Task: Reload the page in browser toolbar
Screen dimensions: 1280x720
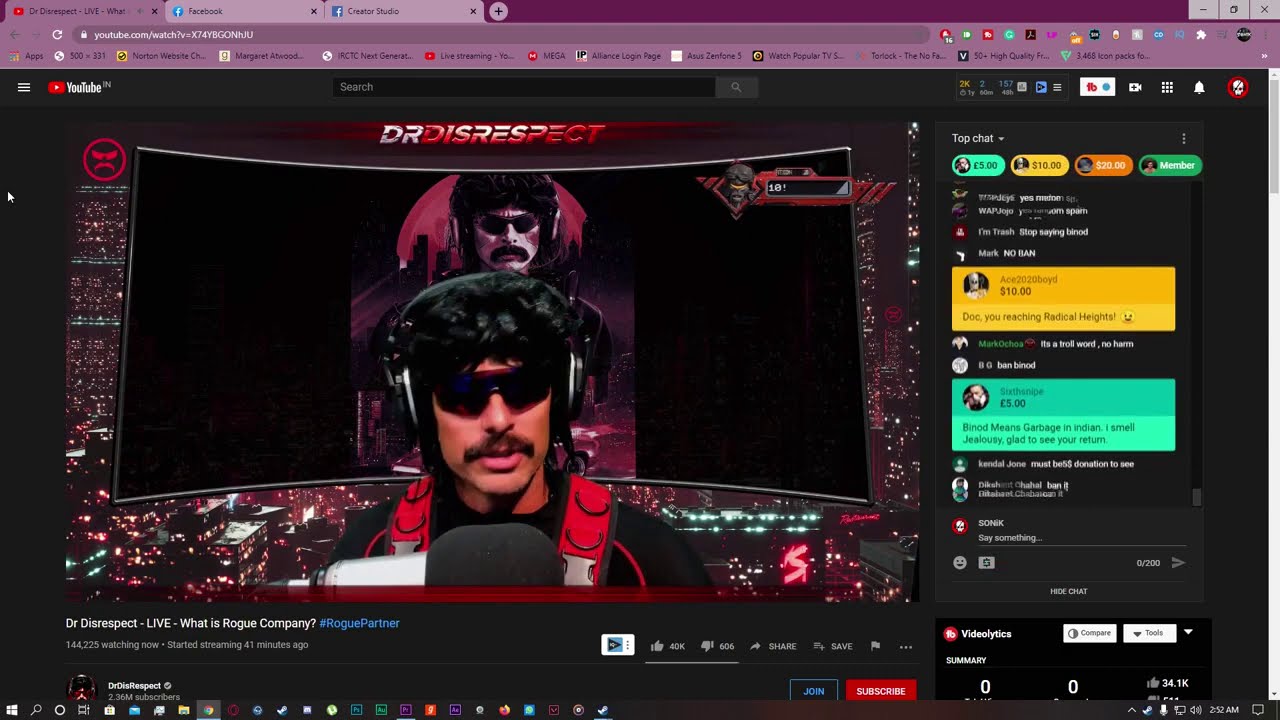Action: click(x=57, y=34)
